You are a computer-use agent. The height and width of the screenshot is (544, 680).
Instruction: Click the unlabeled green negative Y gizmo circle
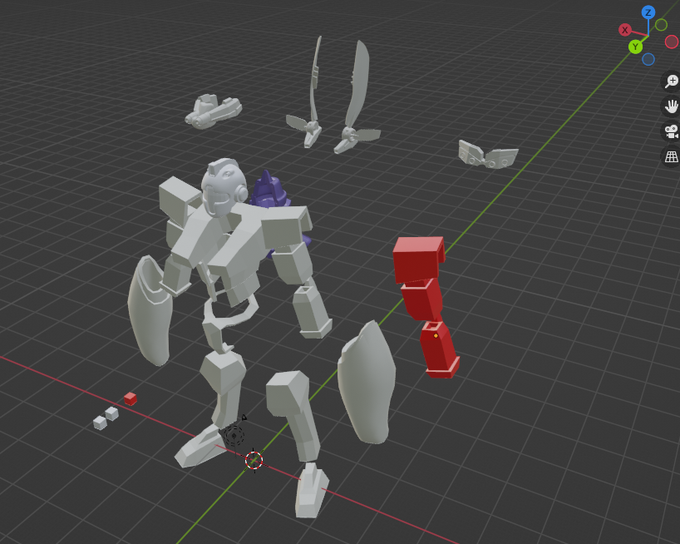pyautogui.click(x=661, y=25)
